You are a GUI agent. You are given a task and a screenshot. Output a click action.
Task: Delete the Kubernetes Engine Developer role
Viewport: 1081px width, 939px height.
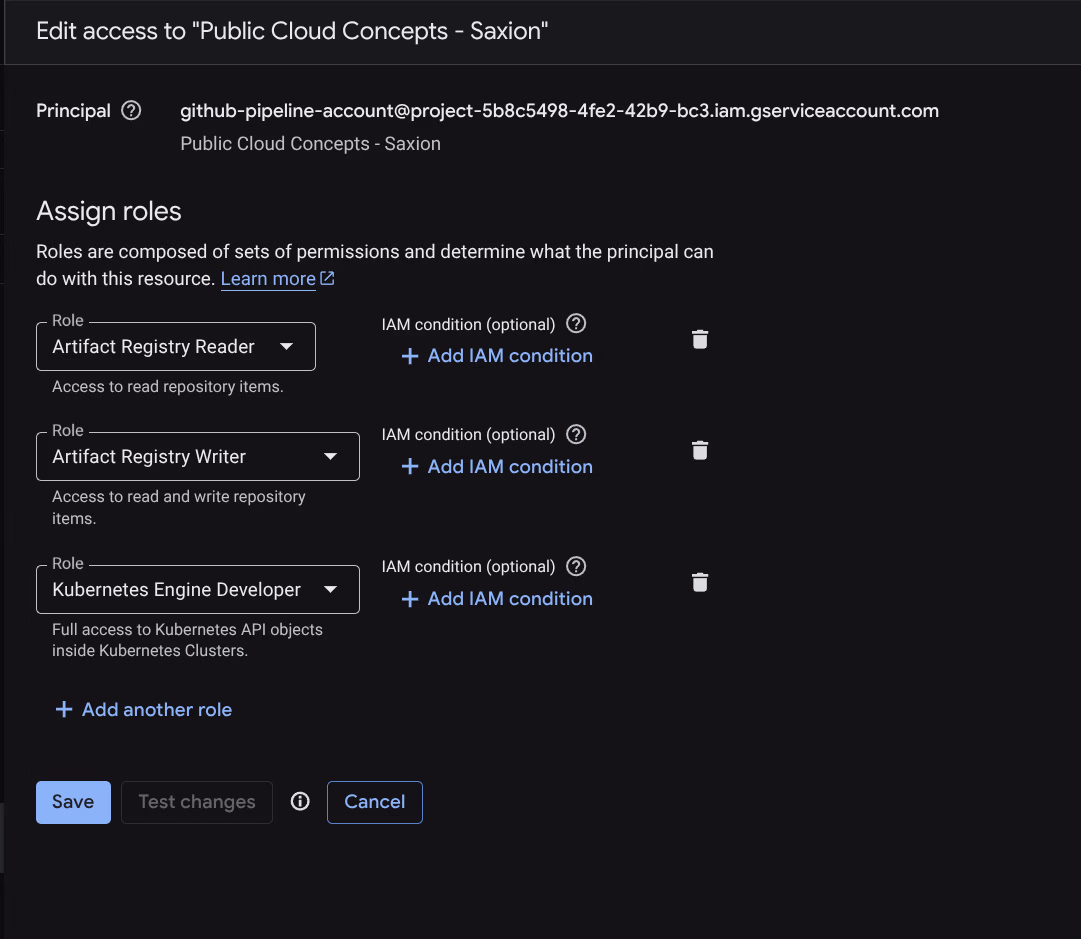coord(699,581)
